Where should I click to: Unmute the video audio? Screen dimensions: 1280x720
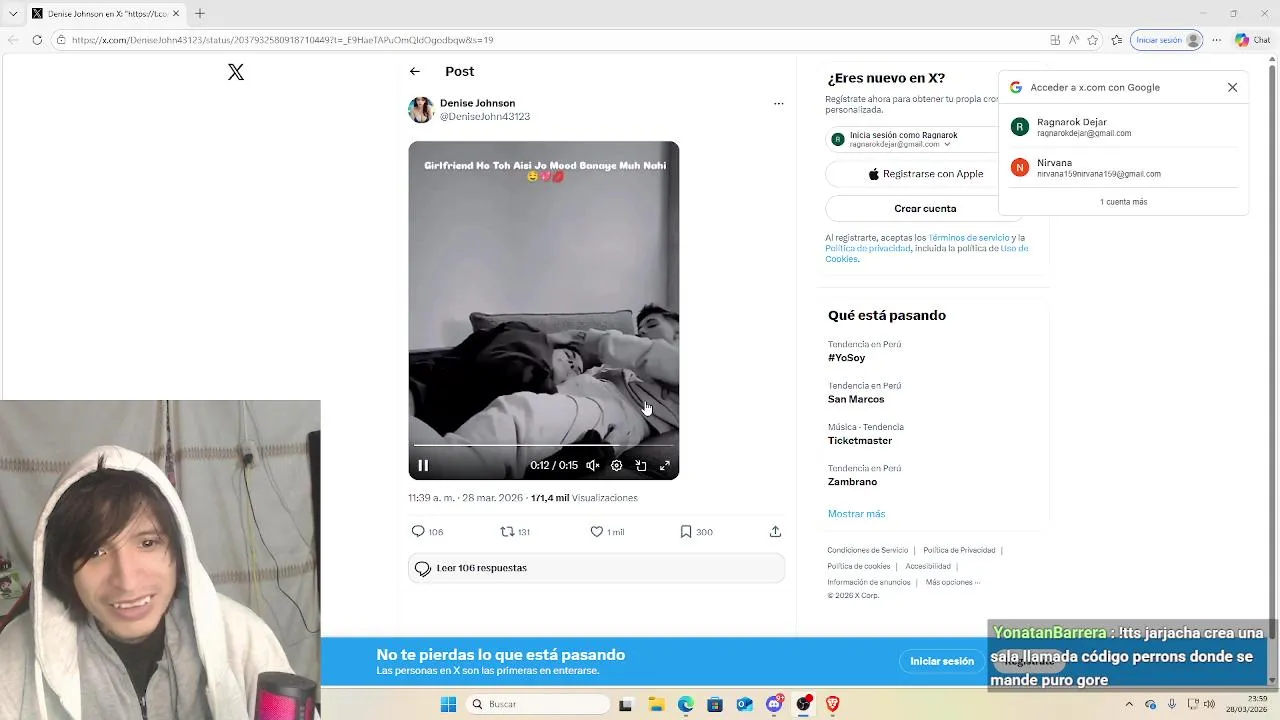pyautogui.click(x=593, y=465)
